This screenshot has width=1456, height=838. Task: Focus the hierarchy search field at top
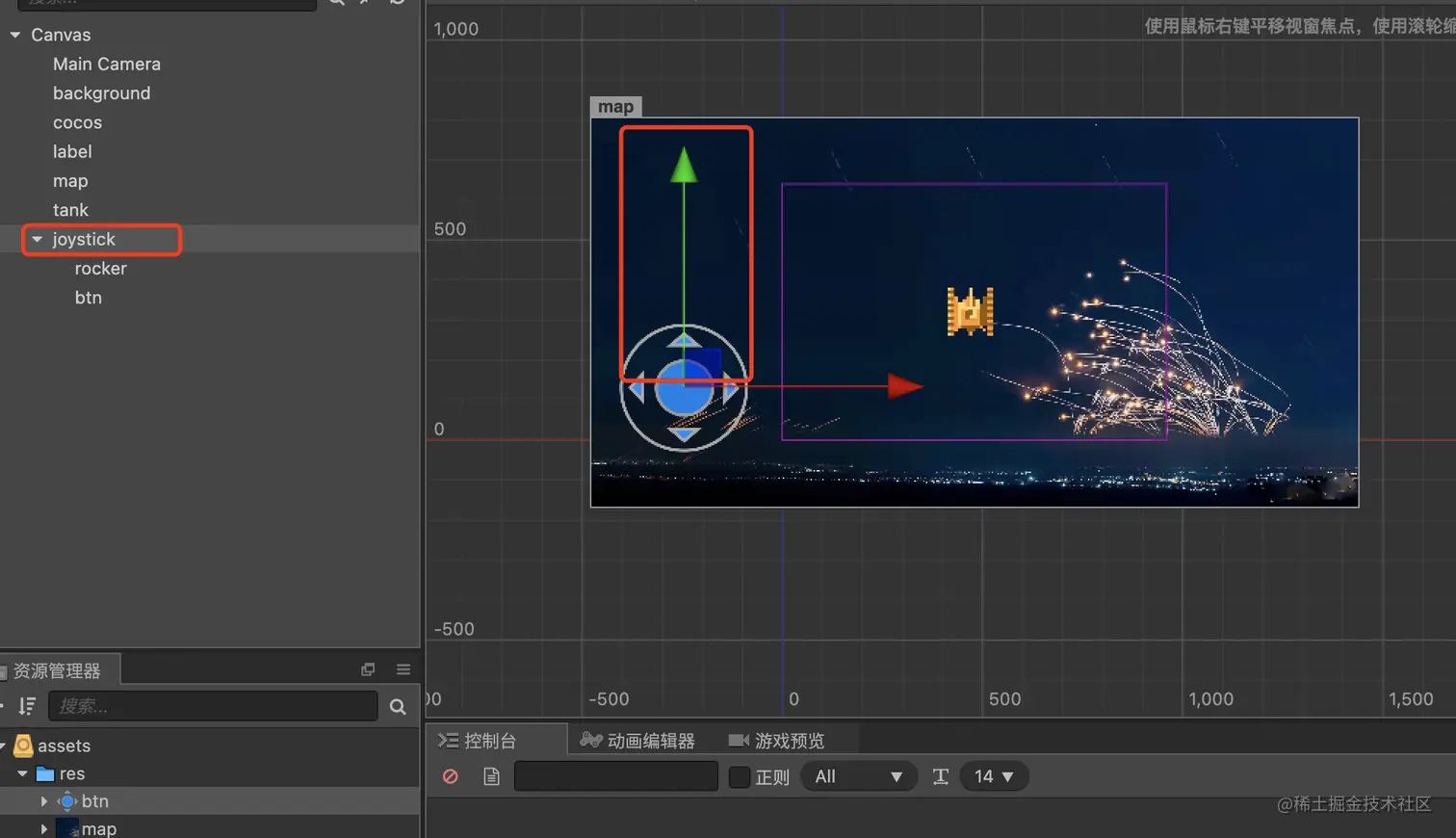pos(167,4)
